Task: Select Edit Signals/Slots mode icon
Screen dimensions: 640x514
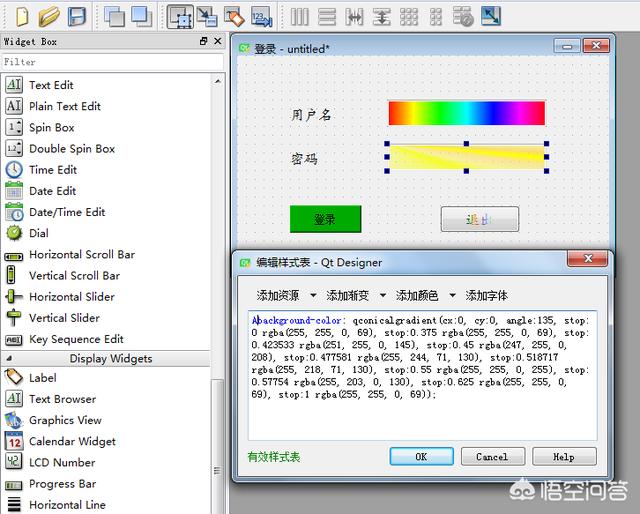Action: click(x=207, y=17)
